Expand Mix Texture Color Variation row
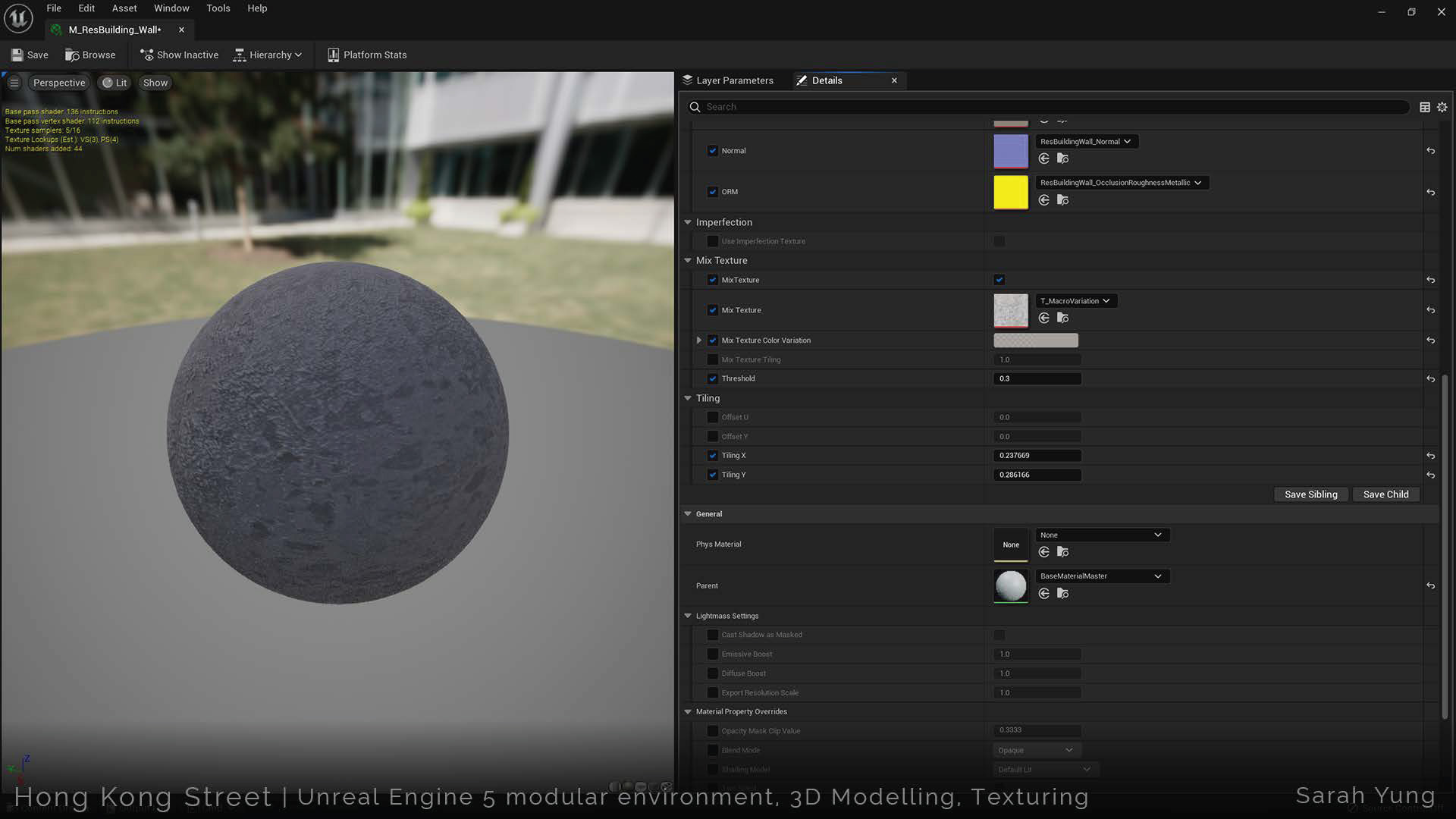Viewport: 1456px width, 819px height. pos(699,340)
